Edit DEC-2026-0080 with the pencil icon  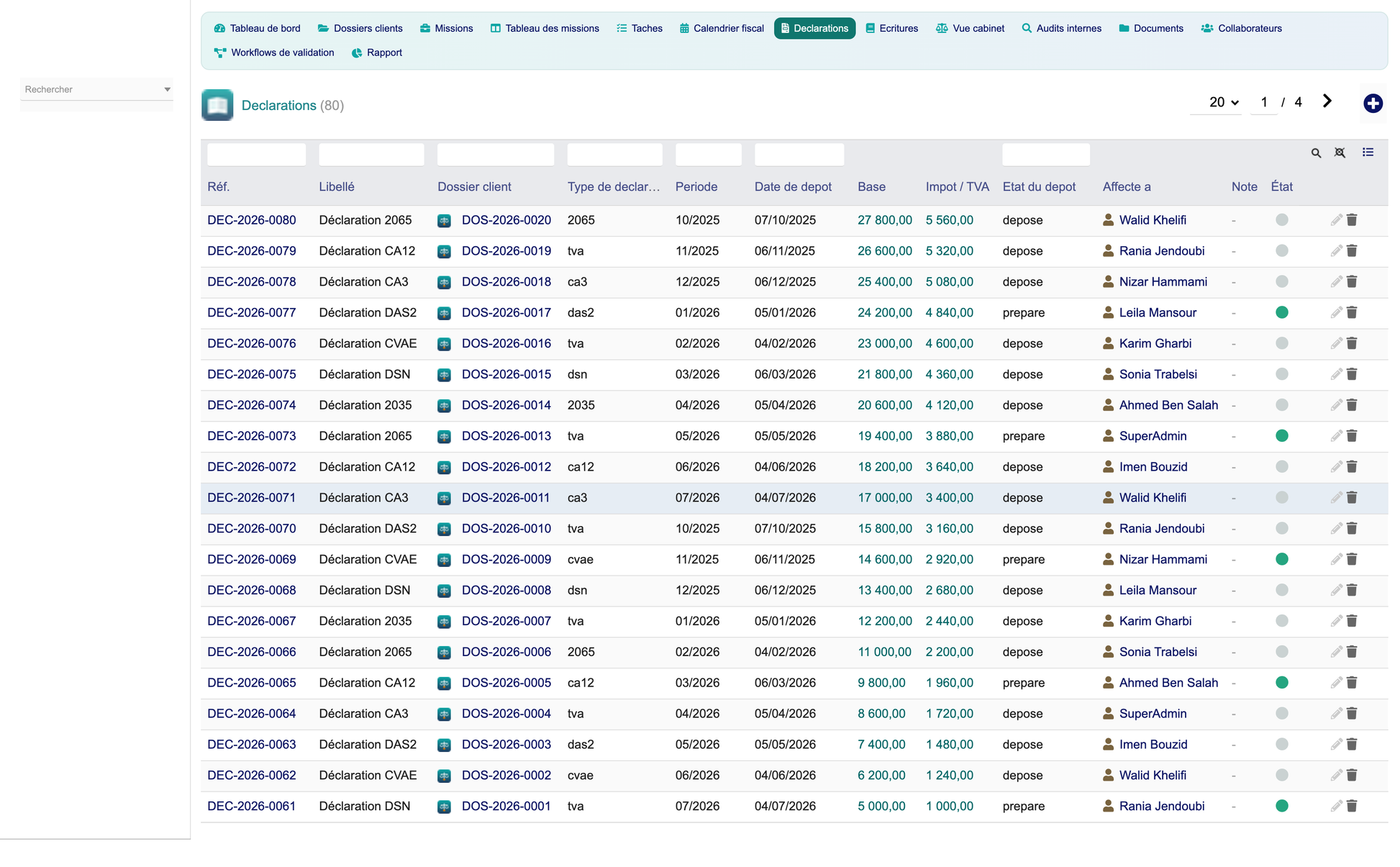pos(1336,220)
